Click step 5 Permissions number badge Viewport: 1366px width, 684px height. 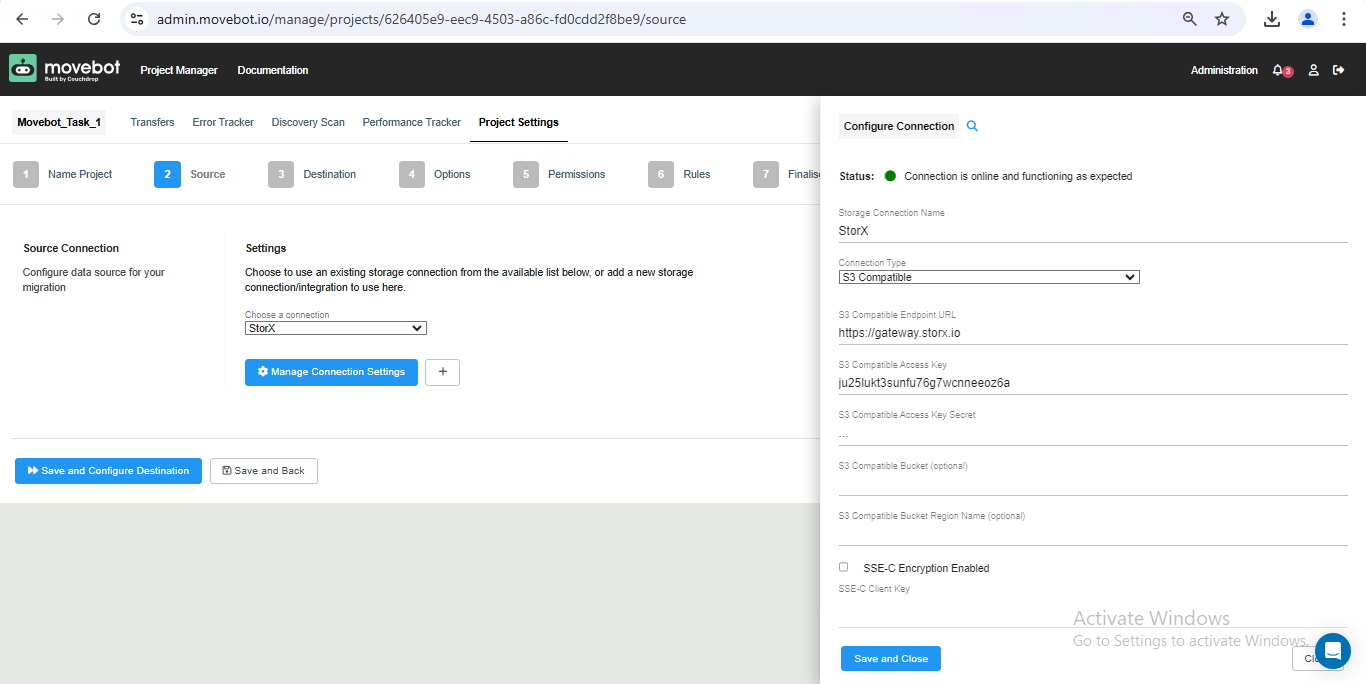pos(526,174)
